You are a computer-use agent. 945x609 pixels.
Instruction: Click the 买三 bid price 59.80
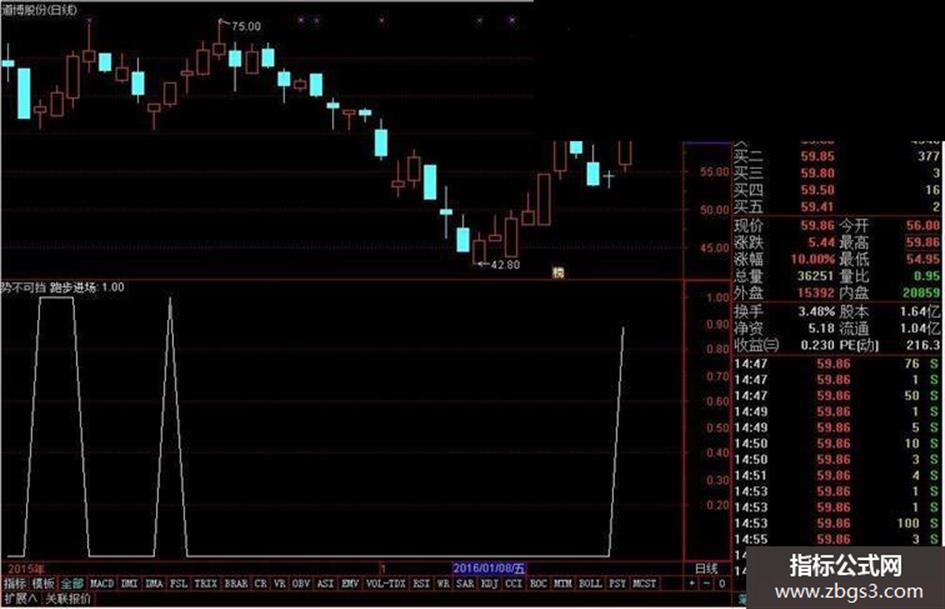coord(818,174)
